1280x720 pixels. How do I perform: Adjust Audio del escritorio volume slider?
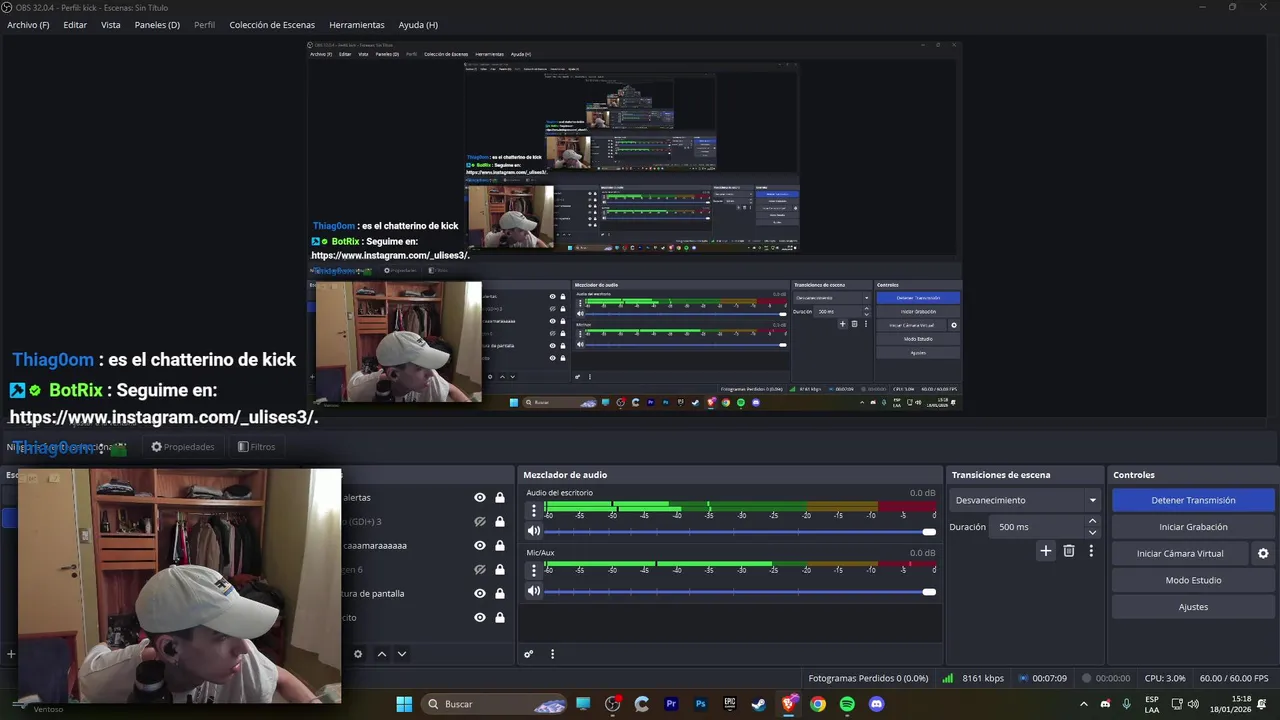740,532
